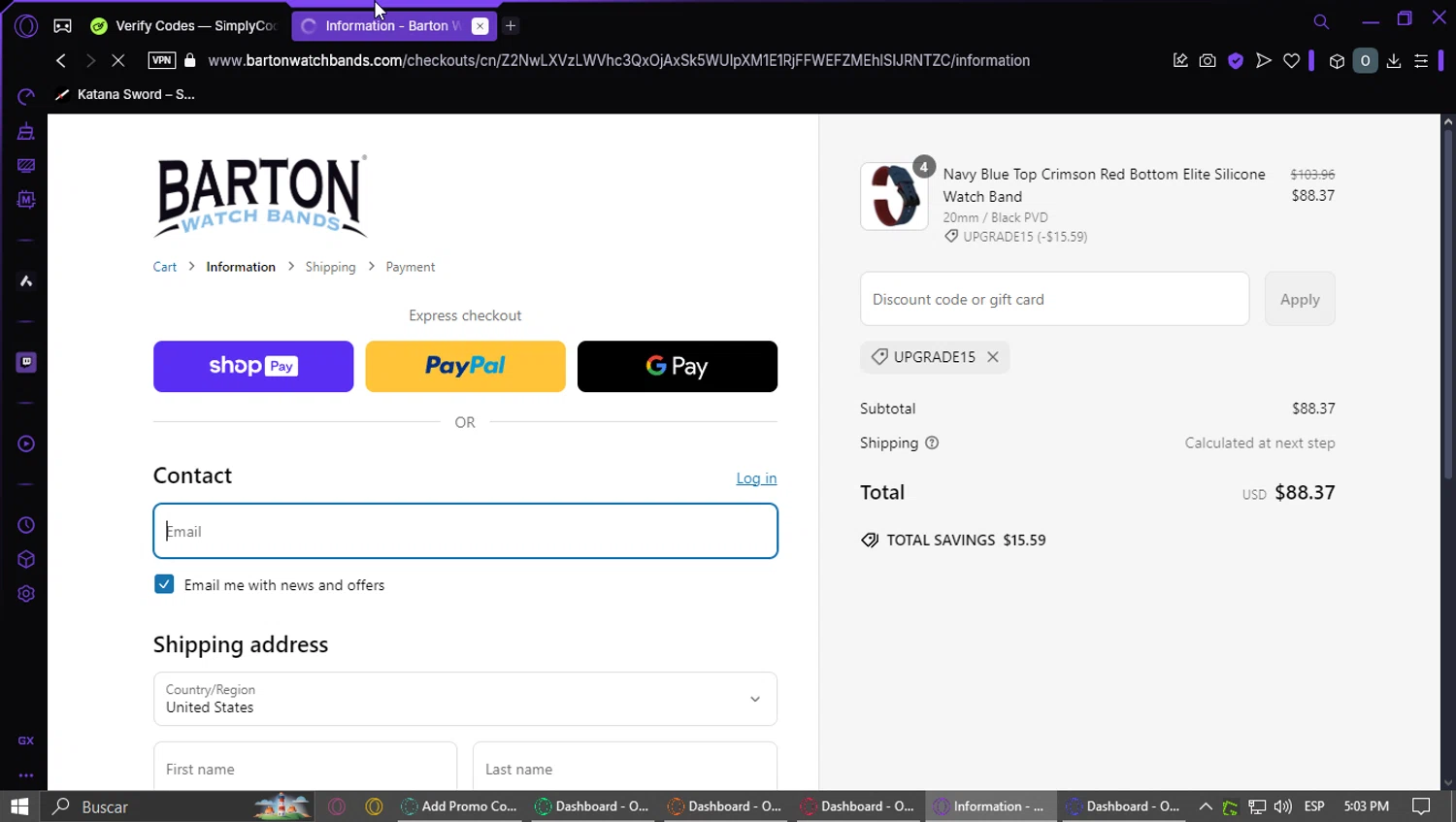Open a new browser tab

[x=511, y=26]
